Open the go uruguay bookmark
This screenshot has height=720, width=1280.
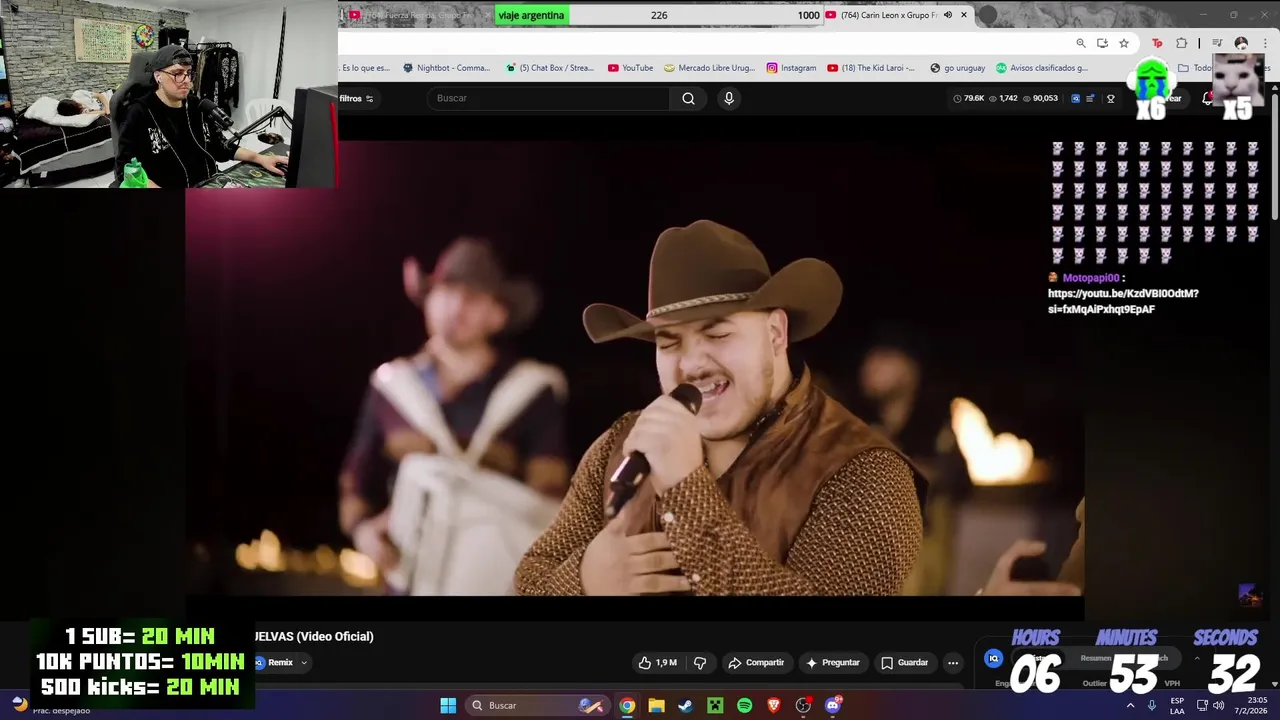957,68
